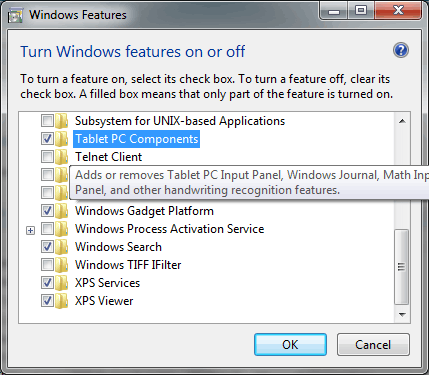Uncheck the XPS Viewer checkbox
The height and width of the screenshot is (375, 429).
click(47, 301)
